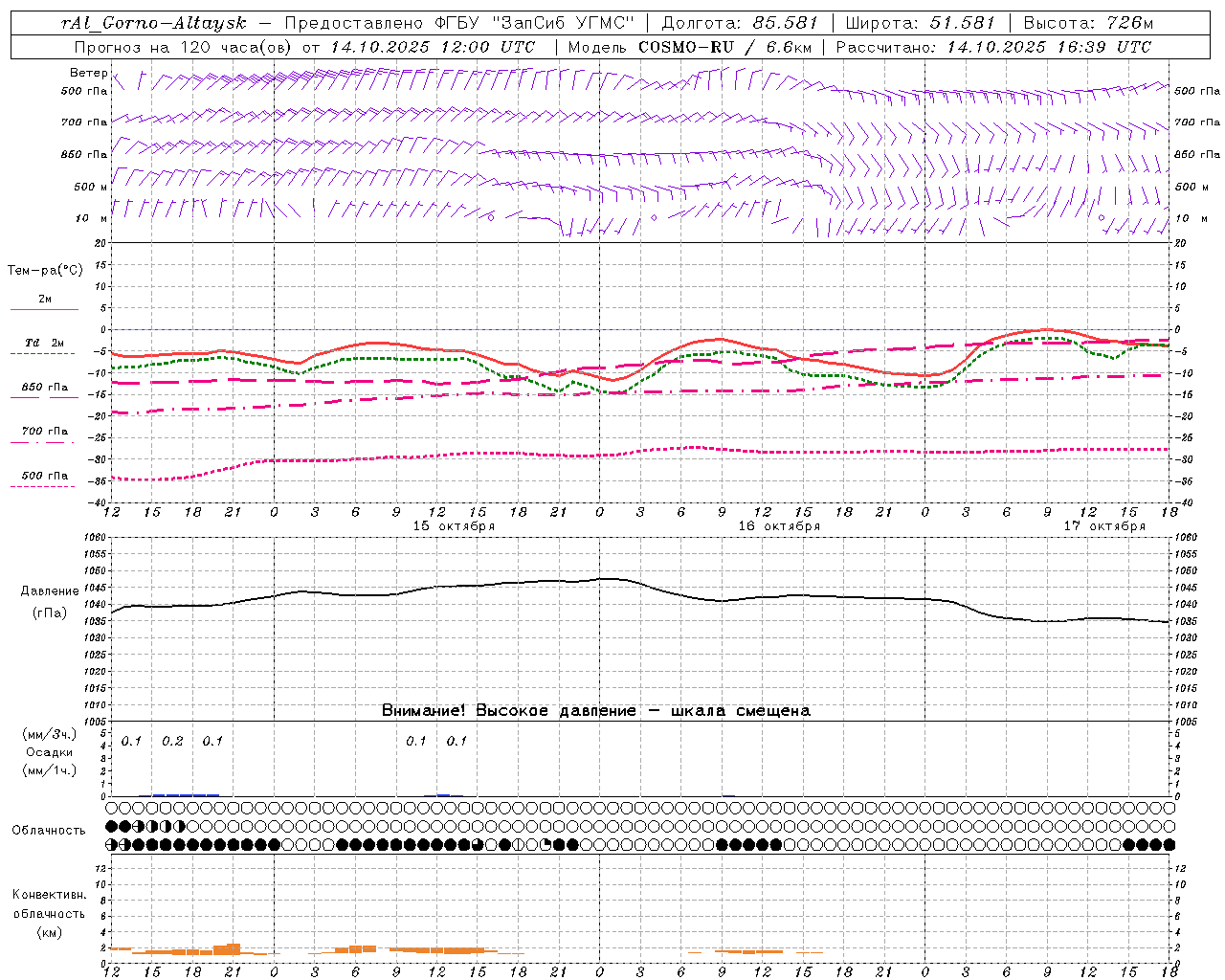Screen dimensions: 1225x980
Task: Click the 'Облачность' cloud cover label
Action: coord(49,831)
